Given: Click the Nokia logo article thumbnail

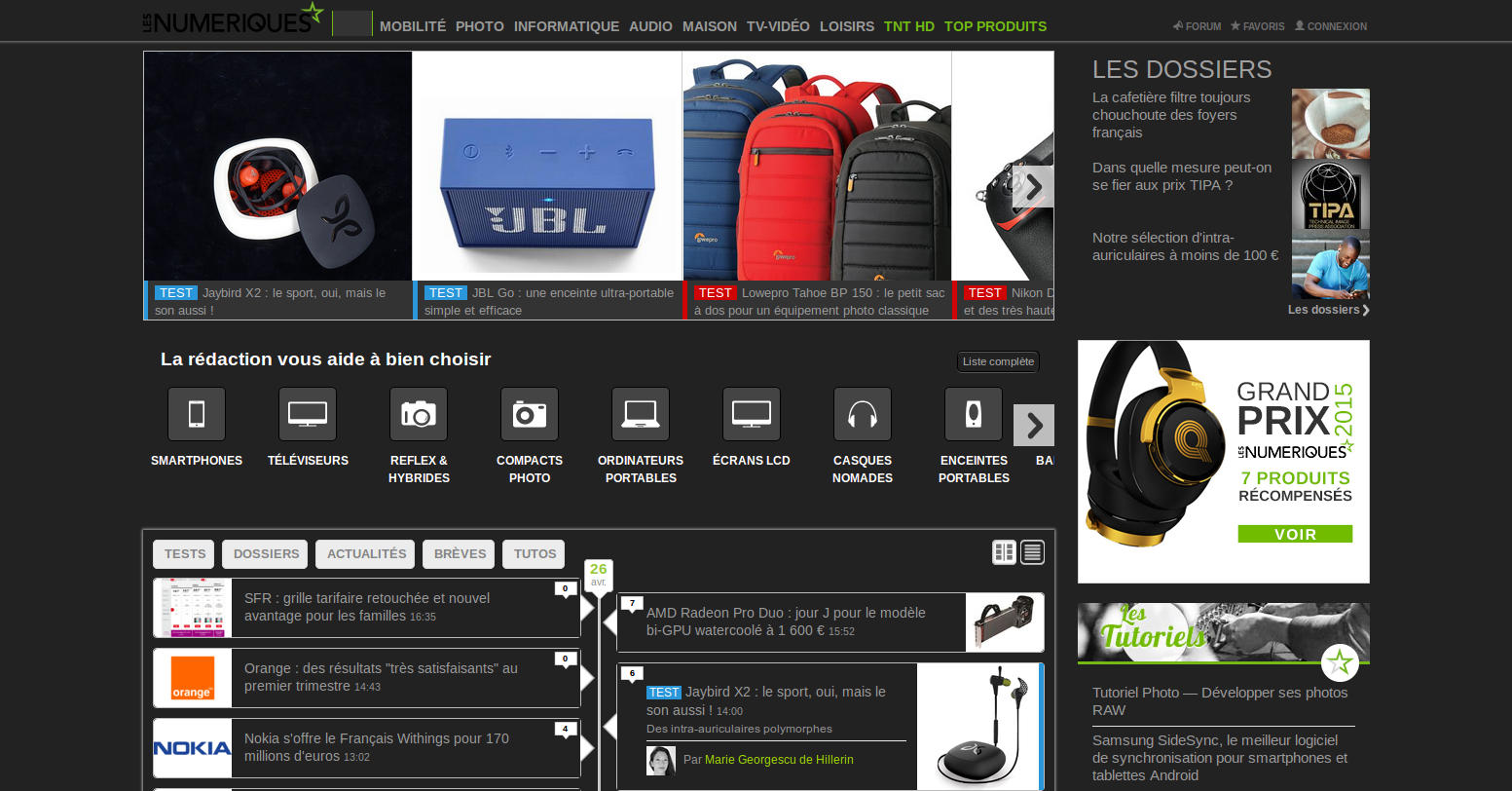Looking at the screenshot, I should (x=193, y=748).
